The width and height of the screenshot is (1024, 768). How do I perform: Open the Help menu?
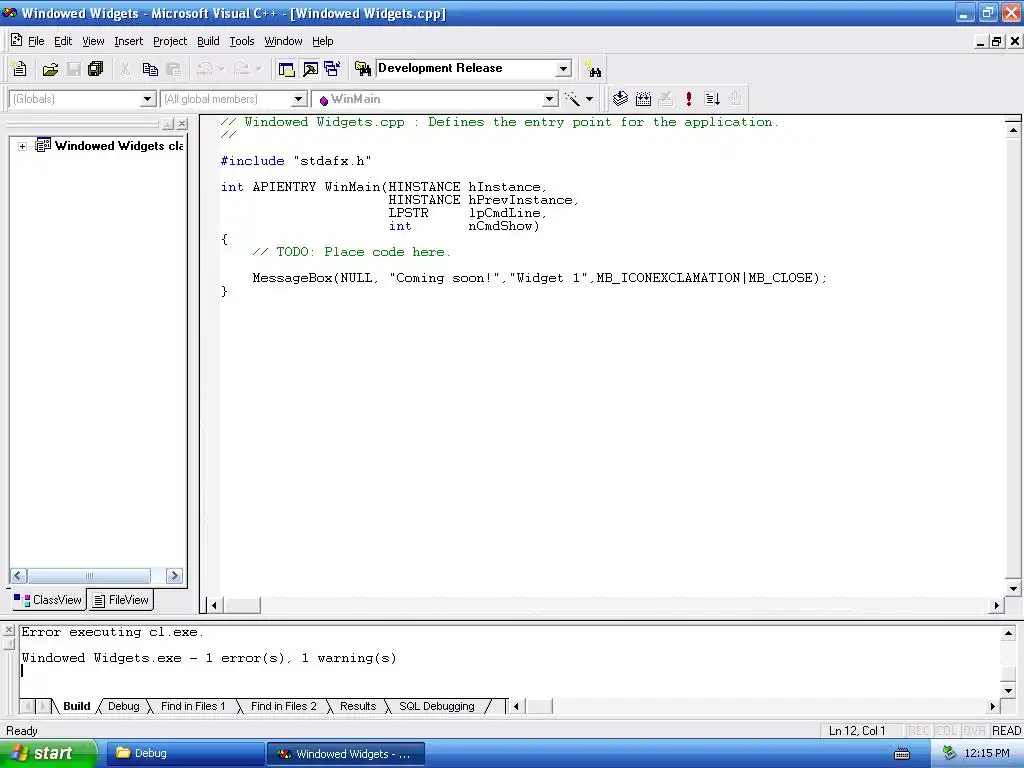pos(323,41)
